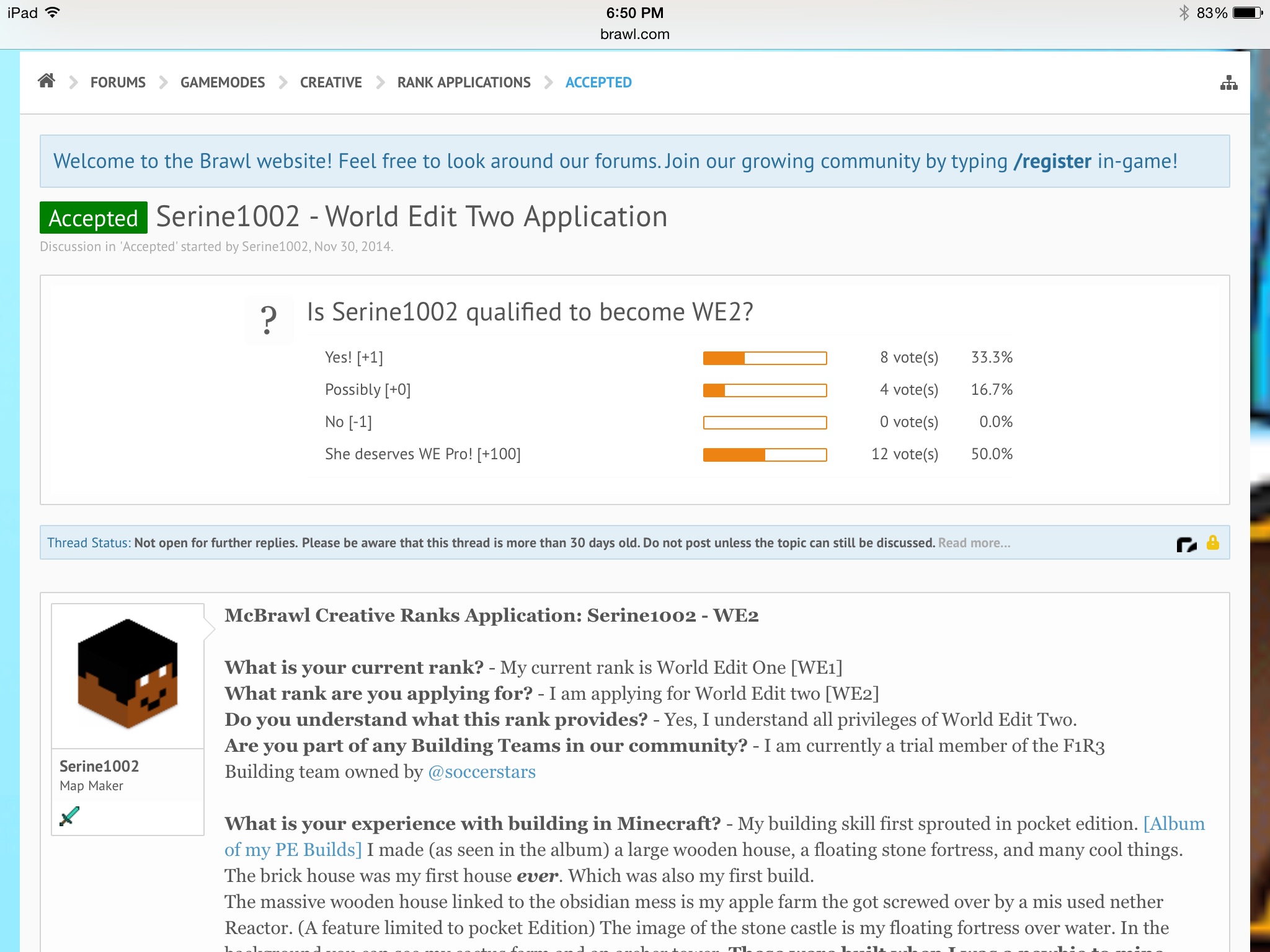This screenshot has width=1270, height=952.
Task: Click the Wi-Fi status icon
Action: (x=53, y=12)
